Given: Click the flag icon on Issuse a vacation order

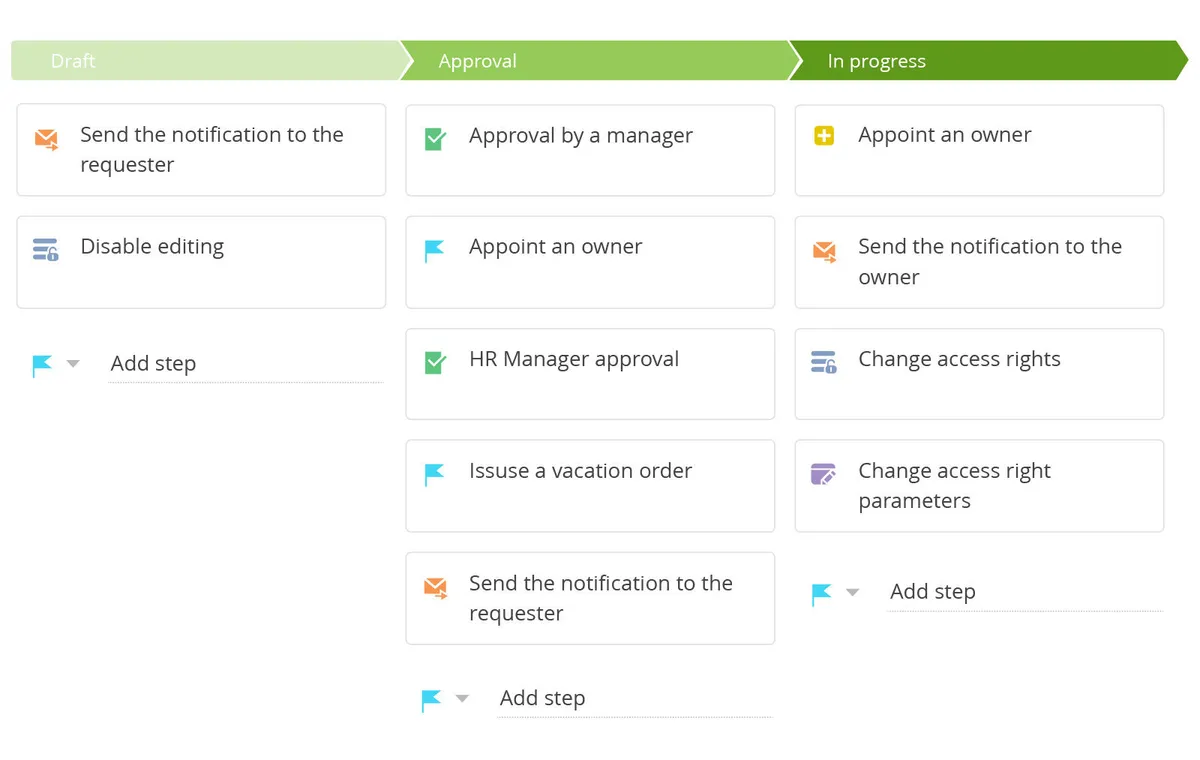Looking at the screenshot, I should click(434, 474).
